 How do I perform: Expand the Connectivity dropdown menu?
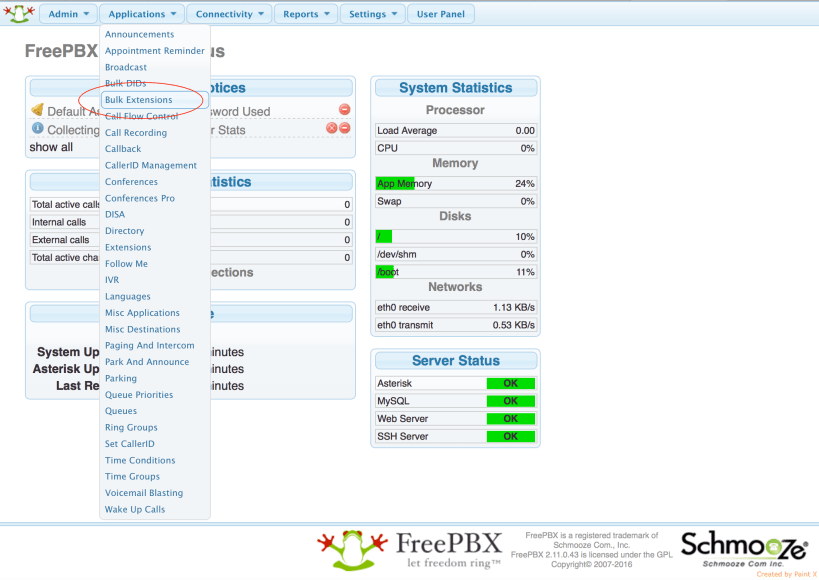click(x=230, y=14)
